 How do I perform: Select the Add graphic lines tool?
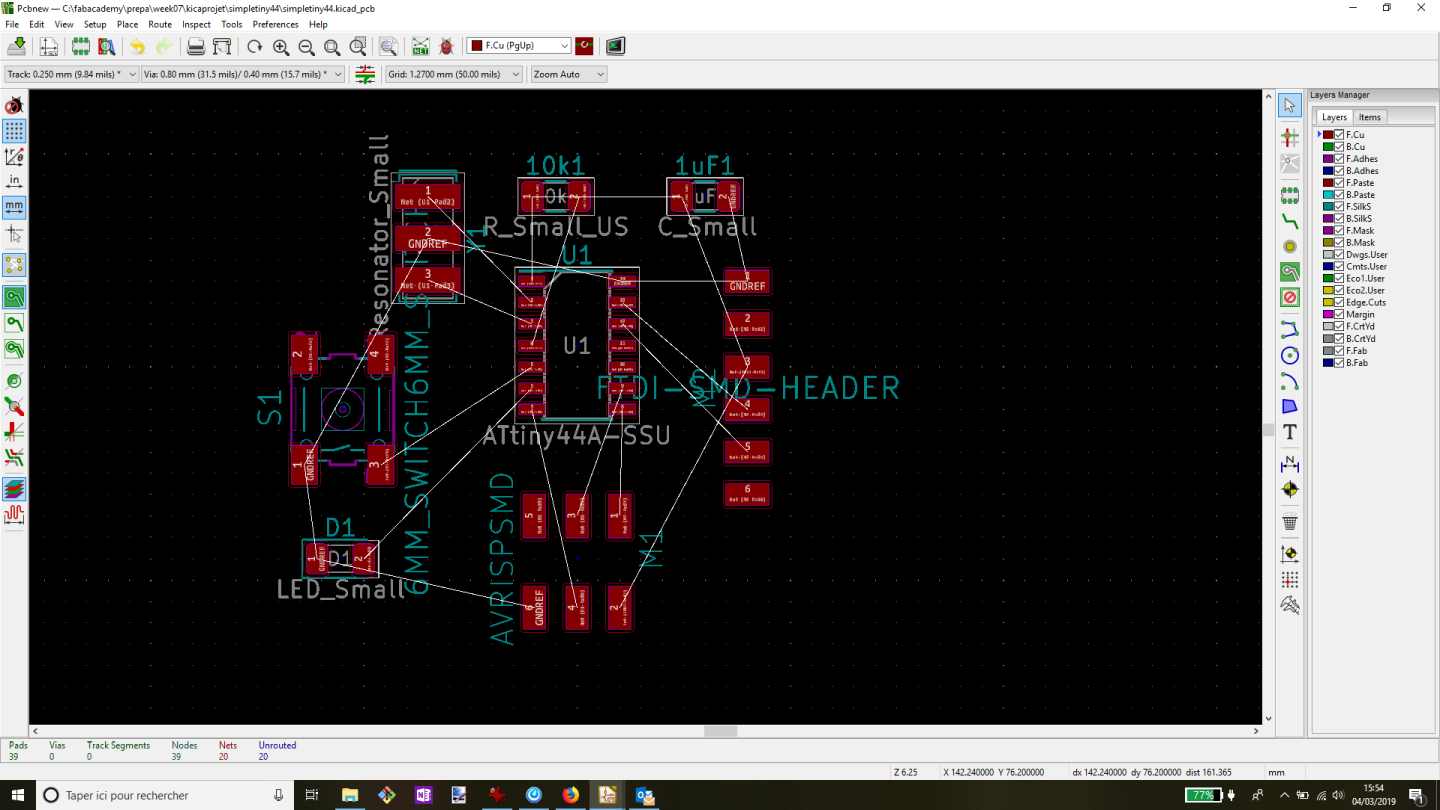1290,330
